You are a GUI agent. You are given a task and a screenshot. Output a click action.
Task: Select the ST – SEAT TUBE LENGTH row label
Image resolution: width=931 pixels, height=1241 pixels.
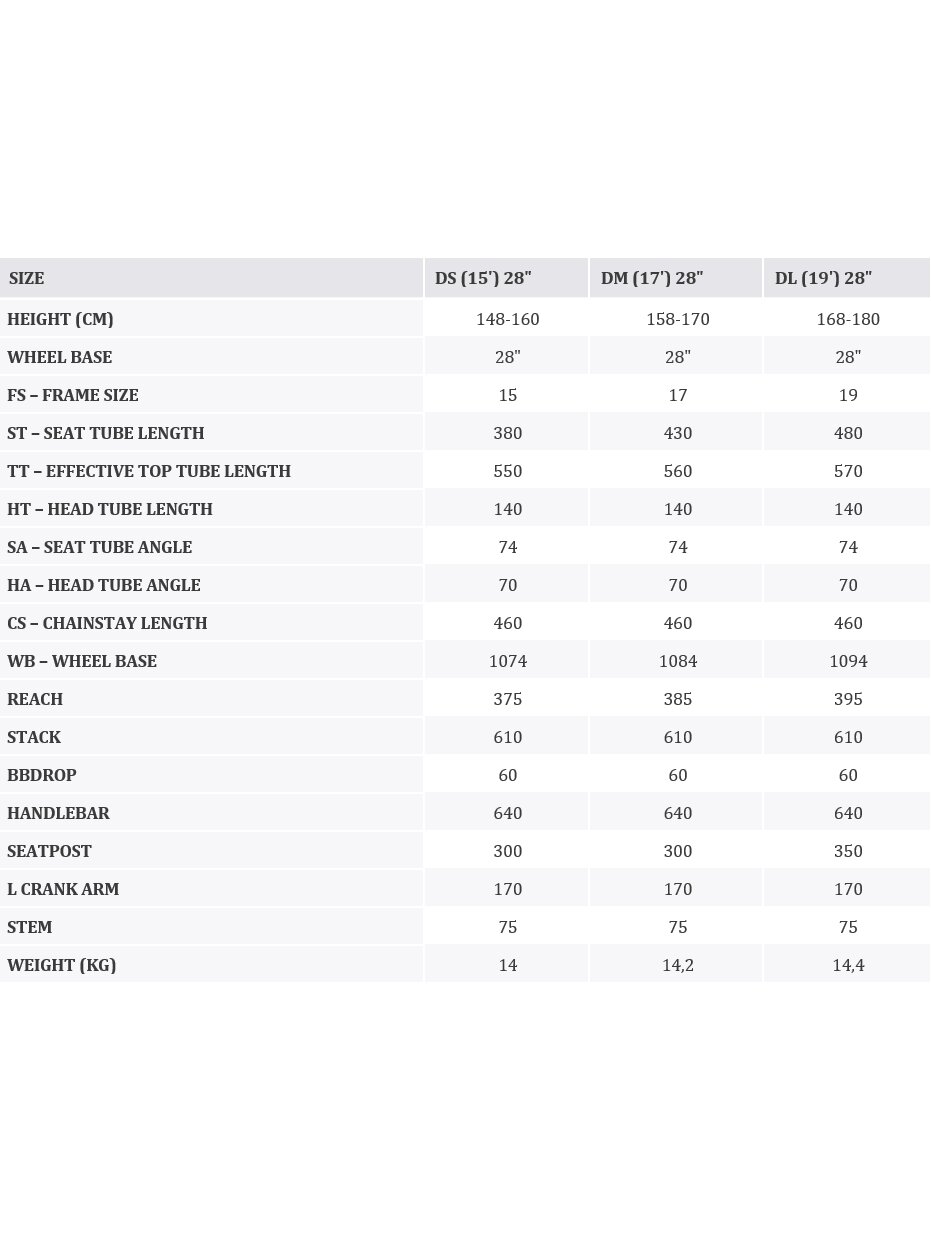click(105, 433)
